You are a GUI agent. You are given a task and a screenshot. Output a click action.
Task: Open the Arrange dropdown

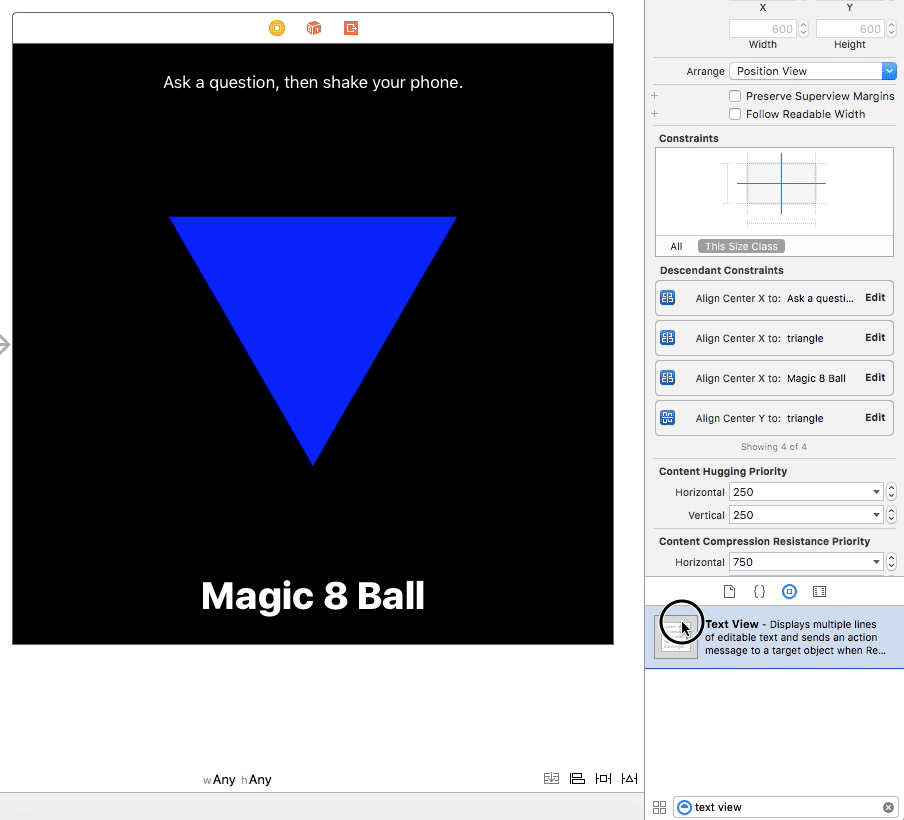pyautogui.click(x=812, y=71)
